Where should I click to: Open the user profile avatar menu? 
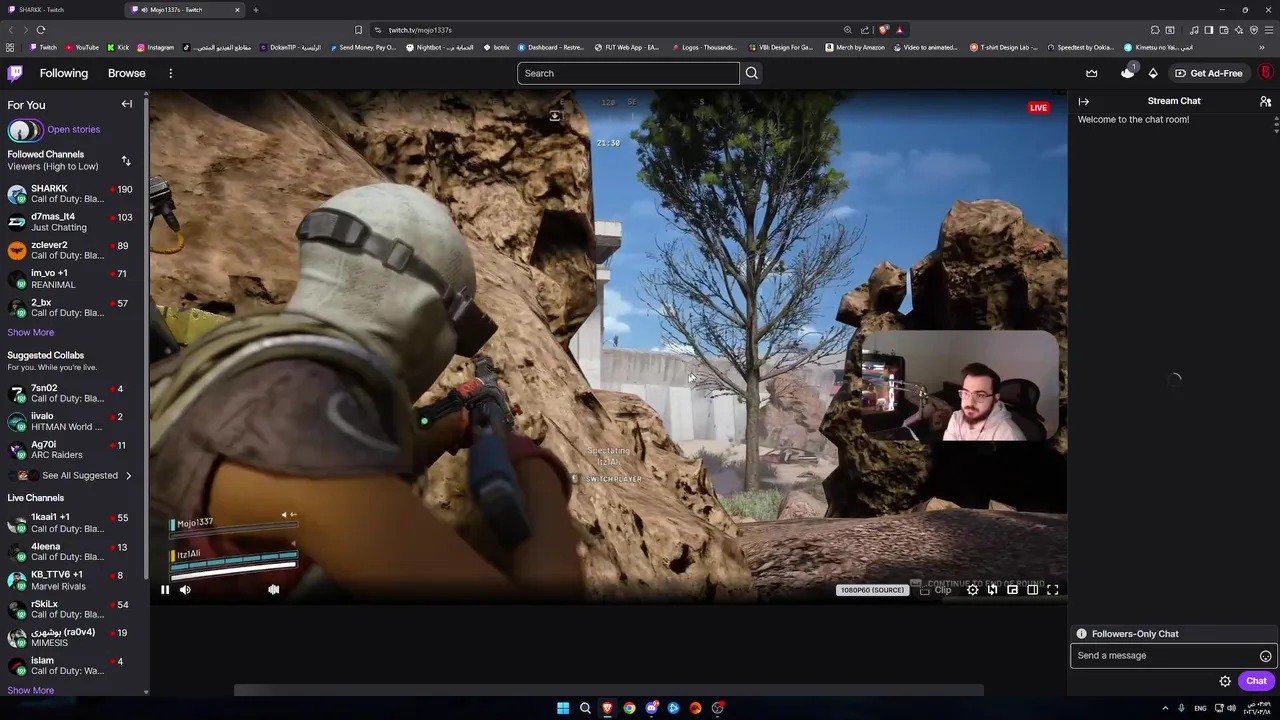[x=1265, y=73]
